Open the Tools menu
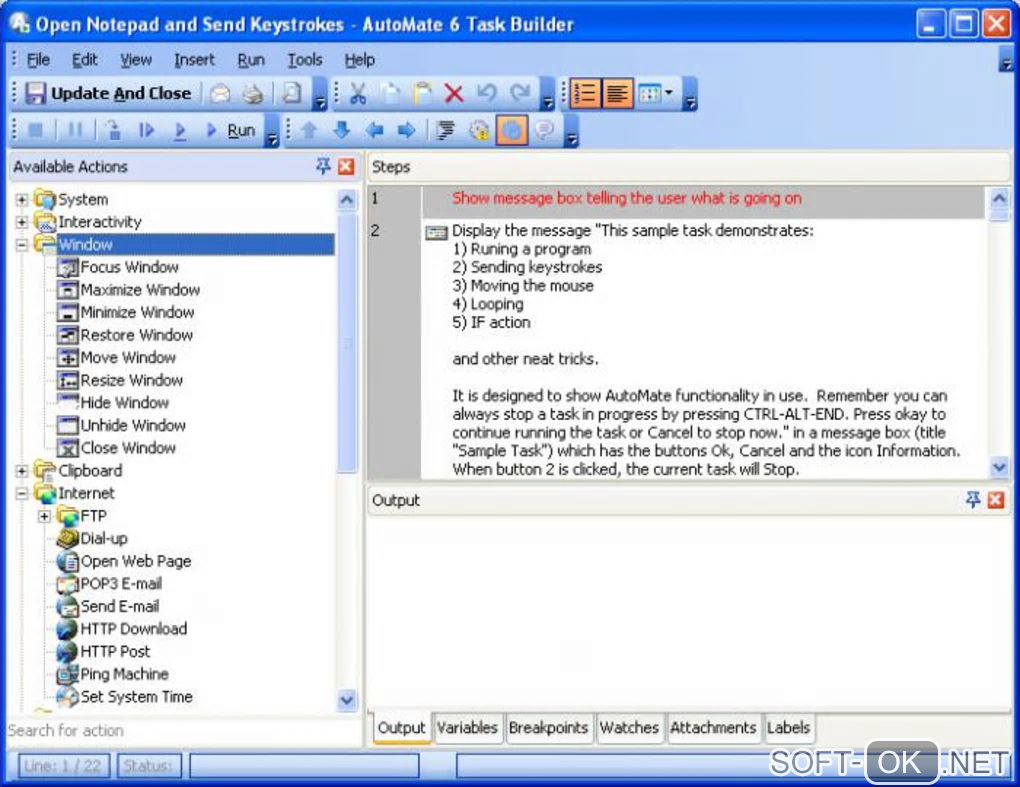The image size is (1020, 787). click(305, 60)
